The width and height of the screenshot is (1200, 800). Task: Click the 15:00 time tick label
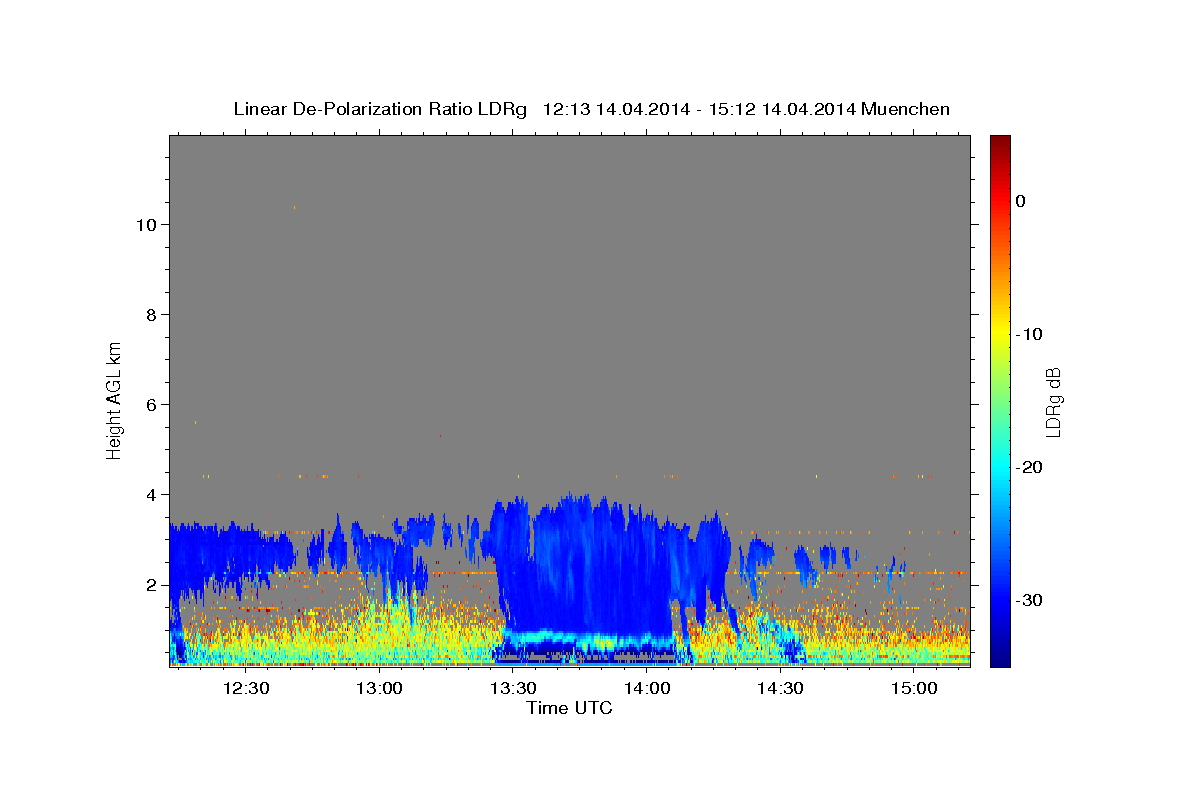[914, 688]
